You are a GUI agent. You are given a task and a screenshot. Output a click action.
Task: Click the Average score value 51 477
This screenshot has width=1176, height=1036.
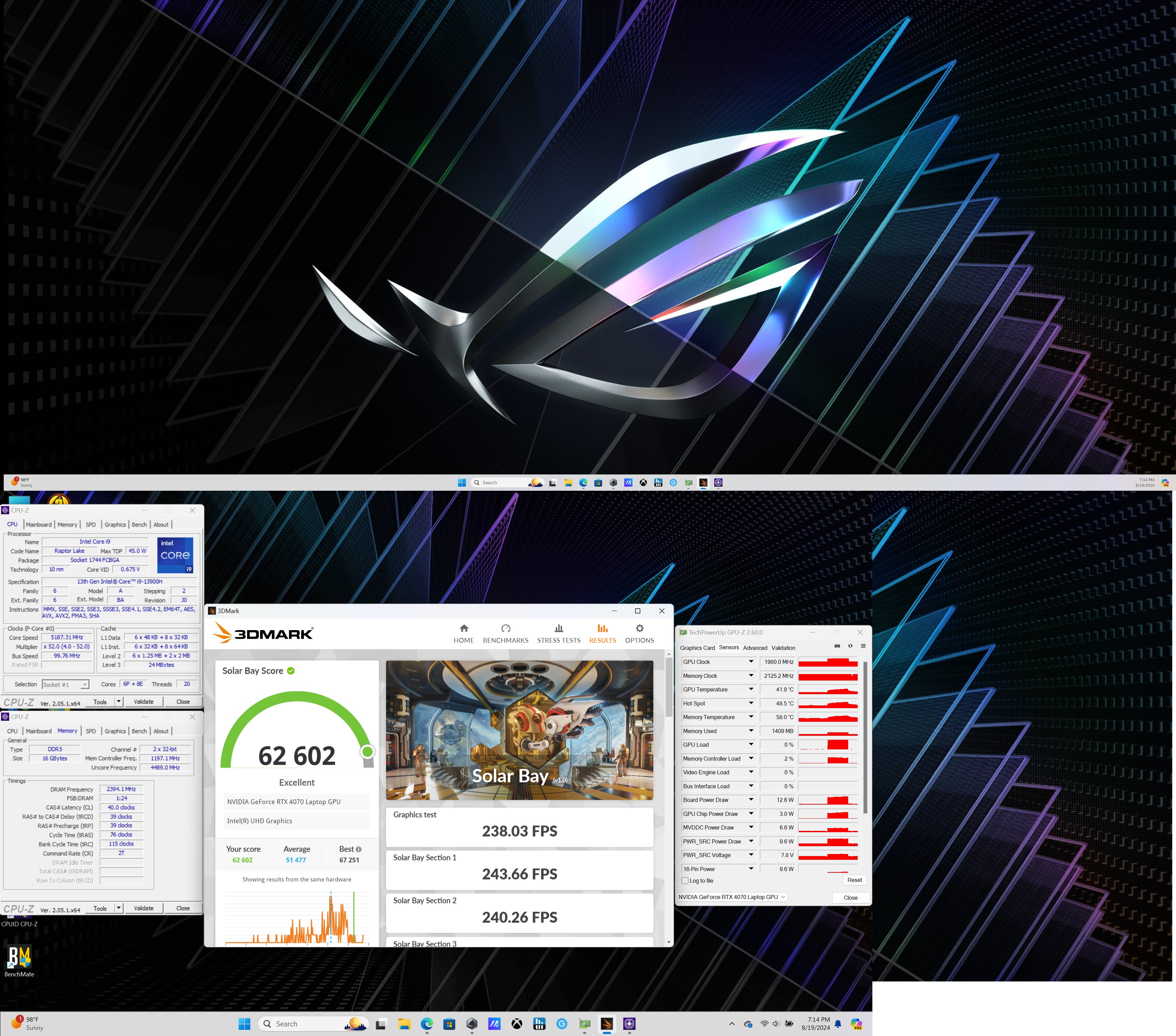296,860
